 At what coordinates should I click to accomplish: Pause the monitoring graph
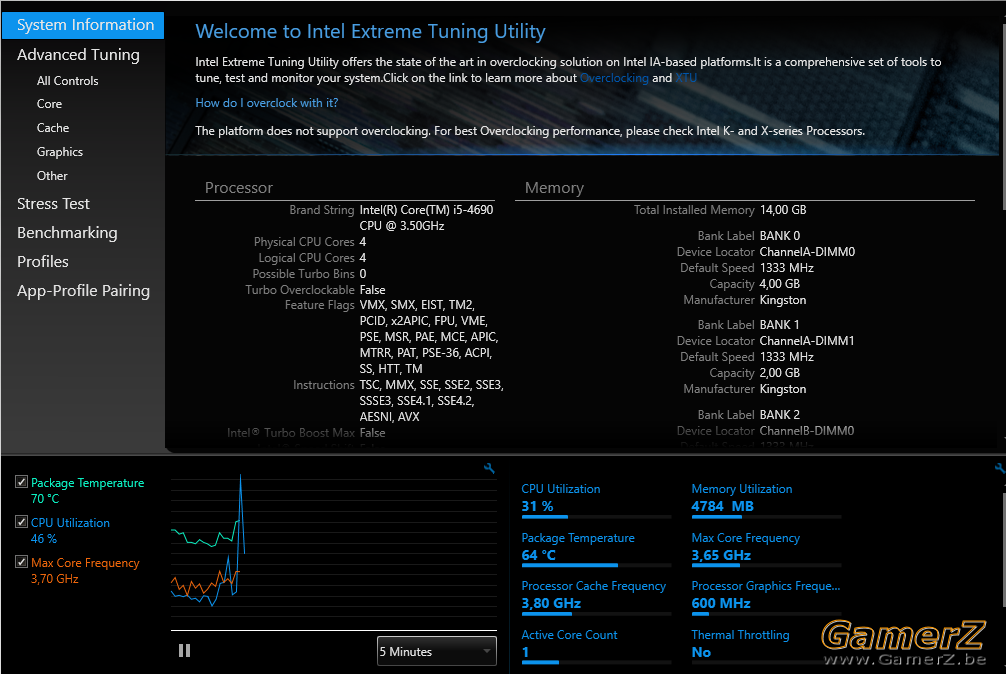coord(184,651)
